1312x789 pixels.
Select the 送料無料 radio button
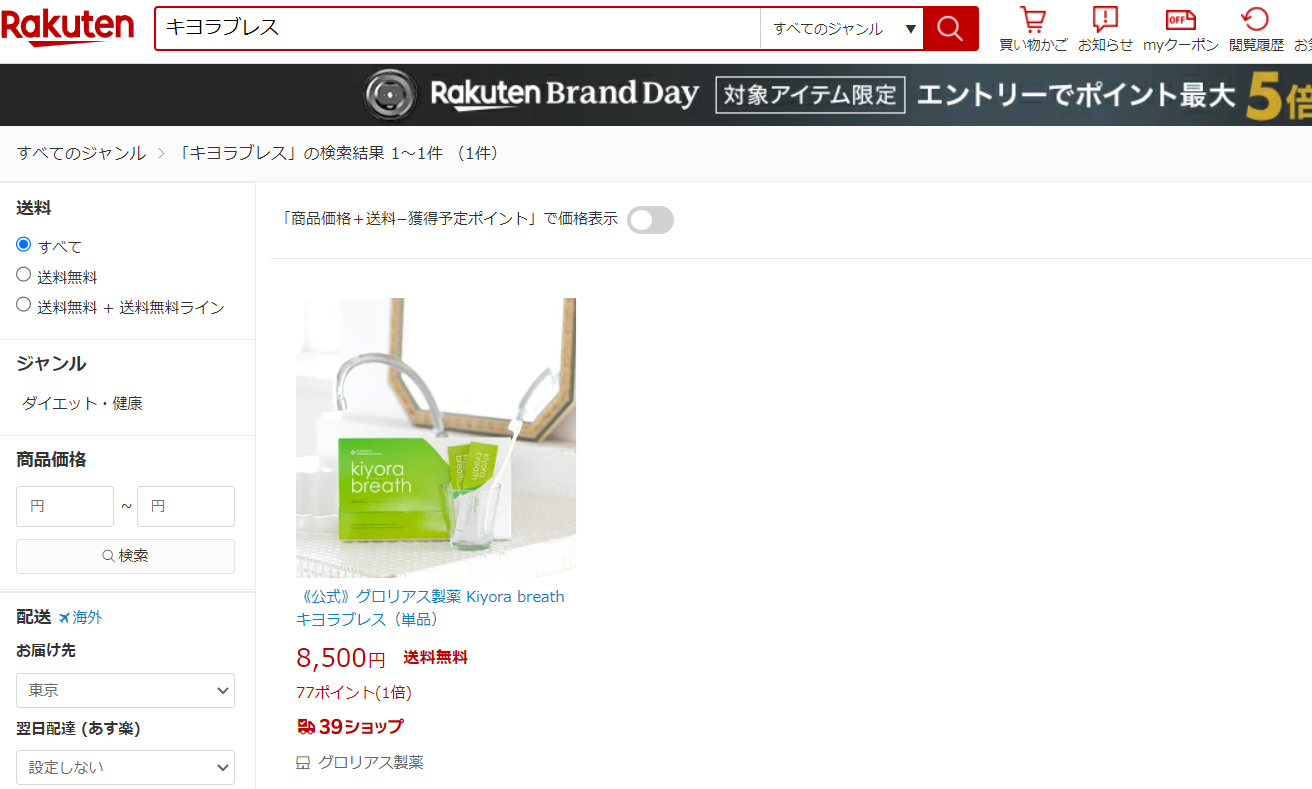coord(24,274)
